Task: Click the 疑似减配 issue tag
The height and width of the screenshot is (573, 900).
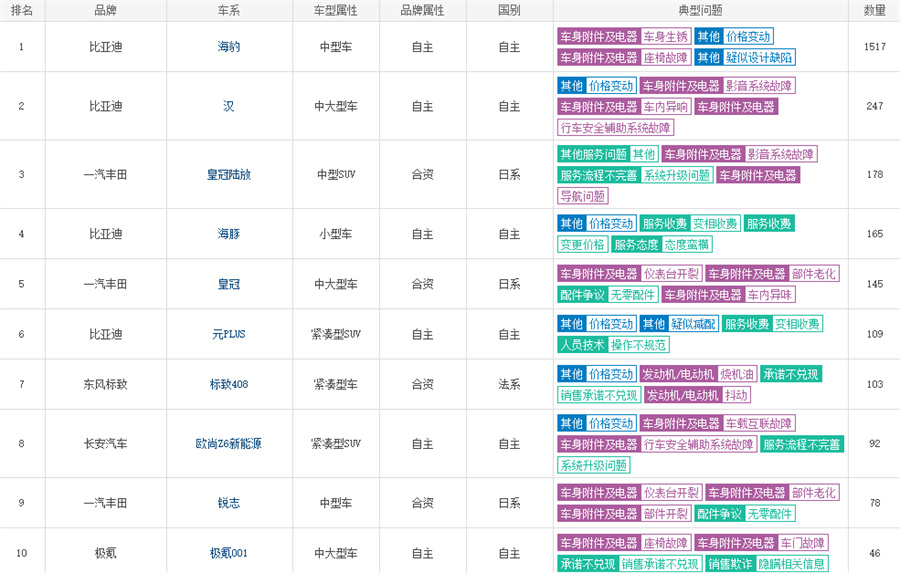Action: tap(693, 324)
